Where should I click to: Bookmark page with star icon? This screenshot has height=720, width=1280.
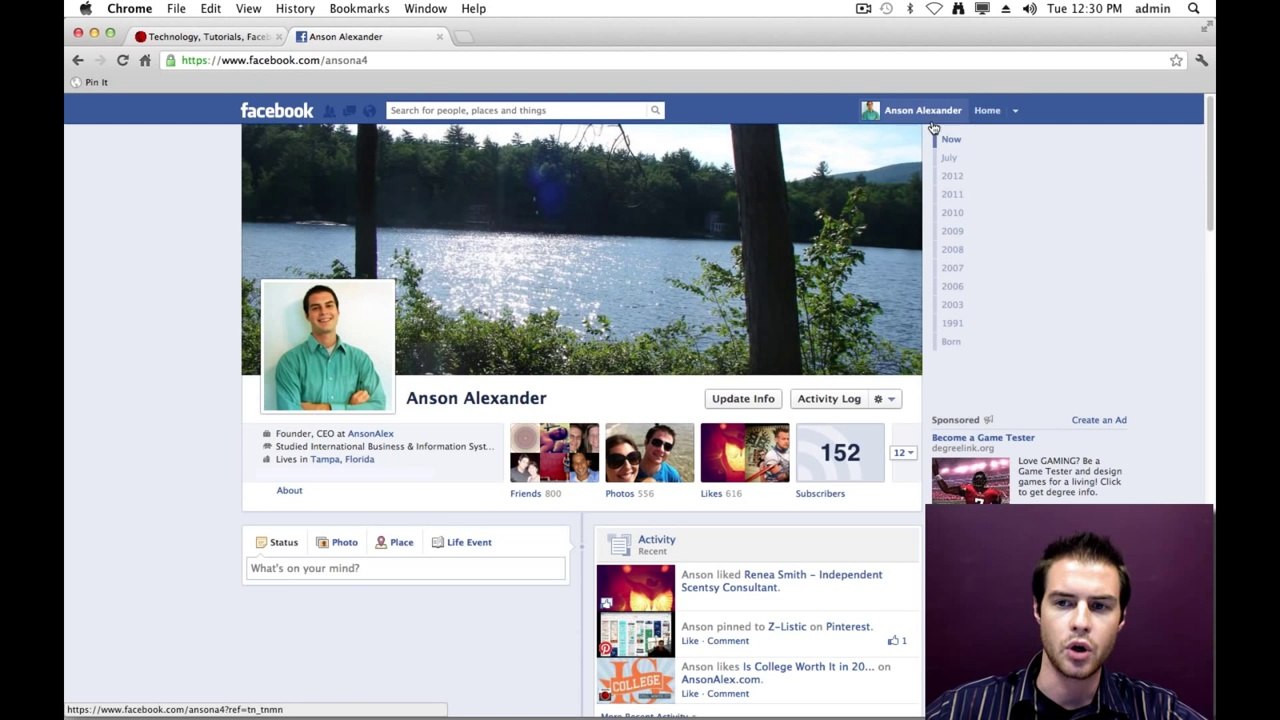[x=1176, y=60]
